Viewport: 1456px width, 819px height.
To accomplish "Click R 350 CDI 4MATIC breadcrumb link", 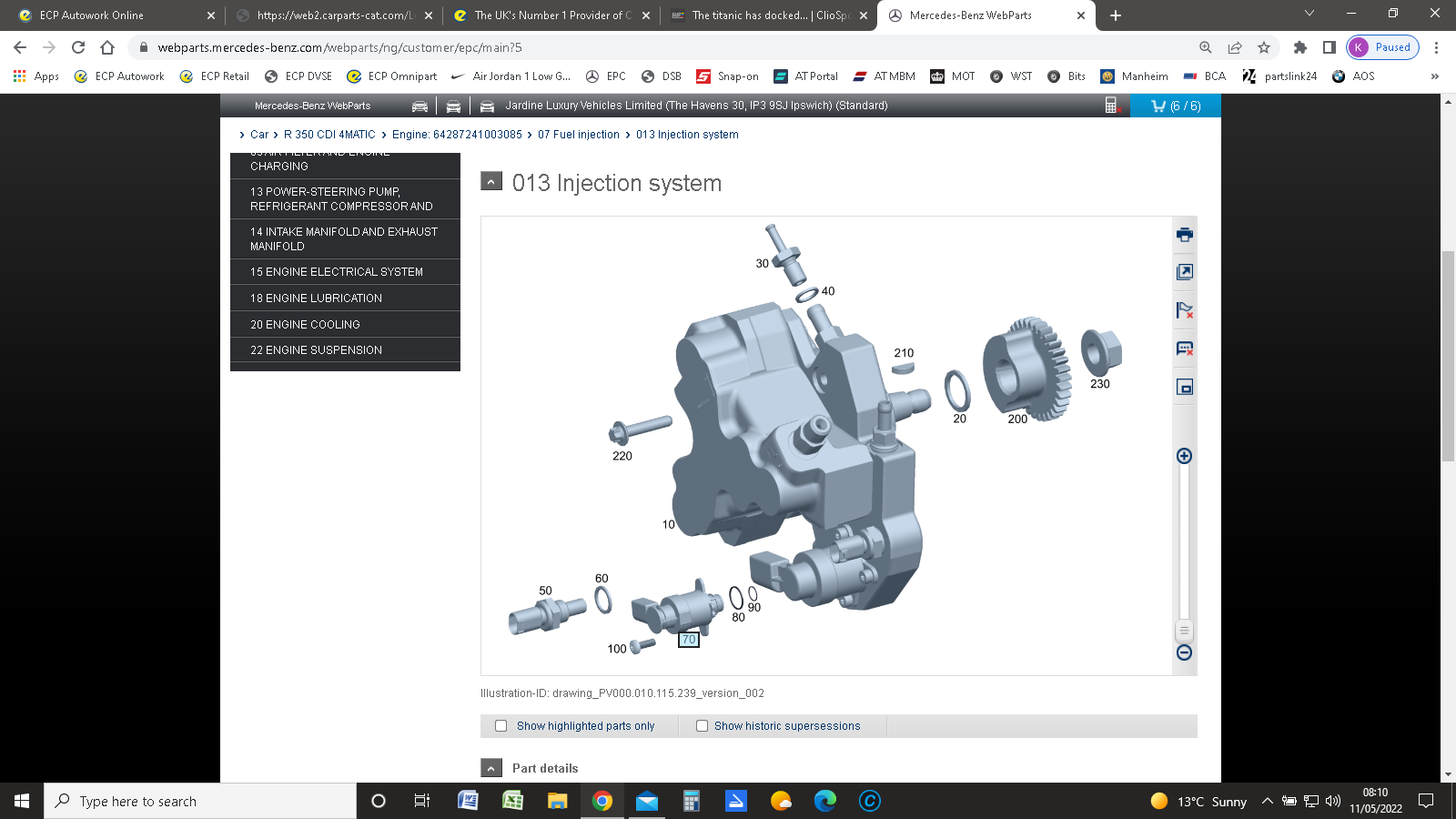I will [x=329, y=135].
